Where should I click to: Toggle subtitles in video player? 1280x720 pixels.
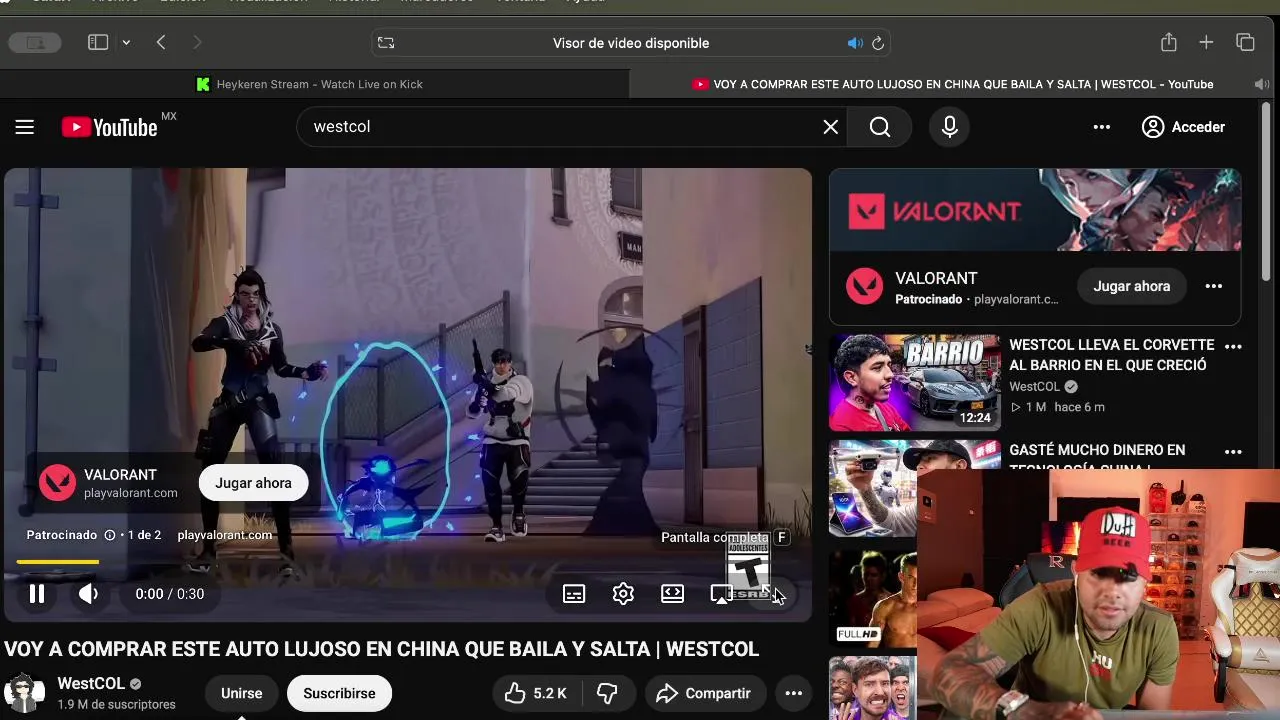[574, 594]
